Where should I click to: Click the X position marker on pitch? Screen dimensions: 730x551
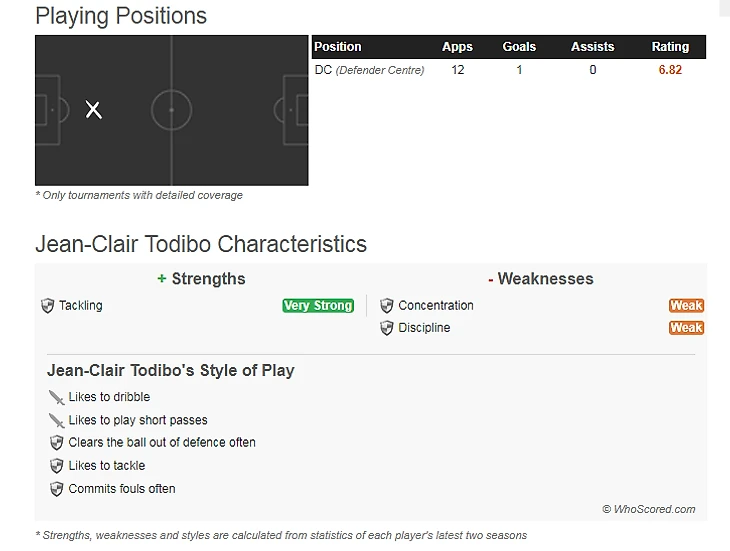[x=94, y=110]
